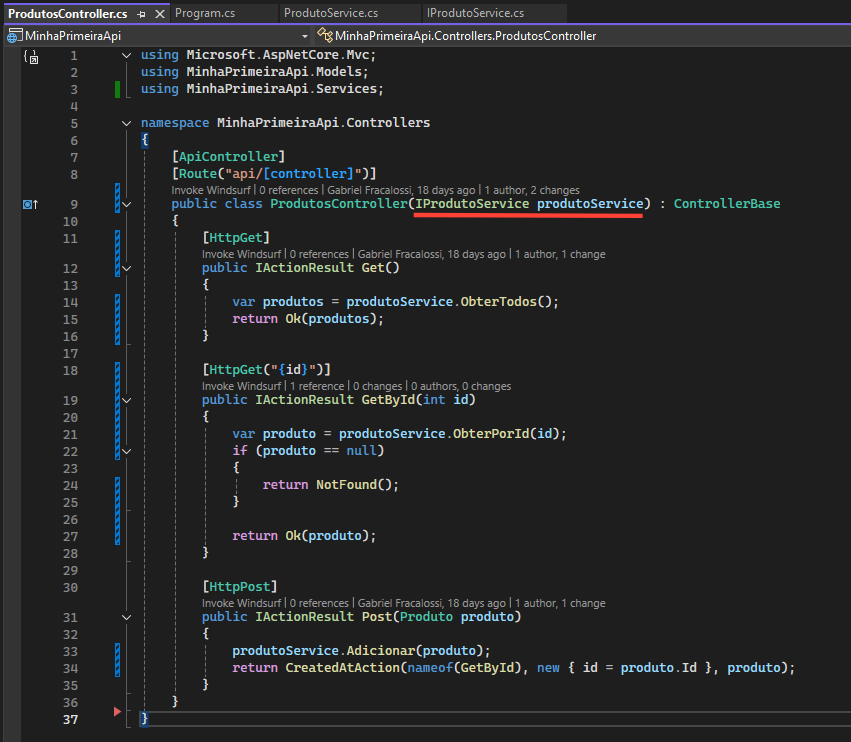Click the green change marker on line 3
Image resolution: width=851 pixels, height=742 pixels.
pyautogui.click(x=118, y=89)
